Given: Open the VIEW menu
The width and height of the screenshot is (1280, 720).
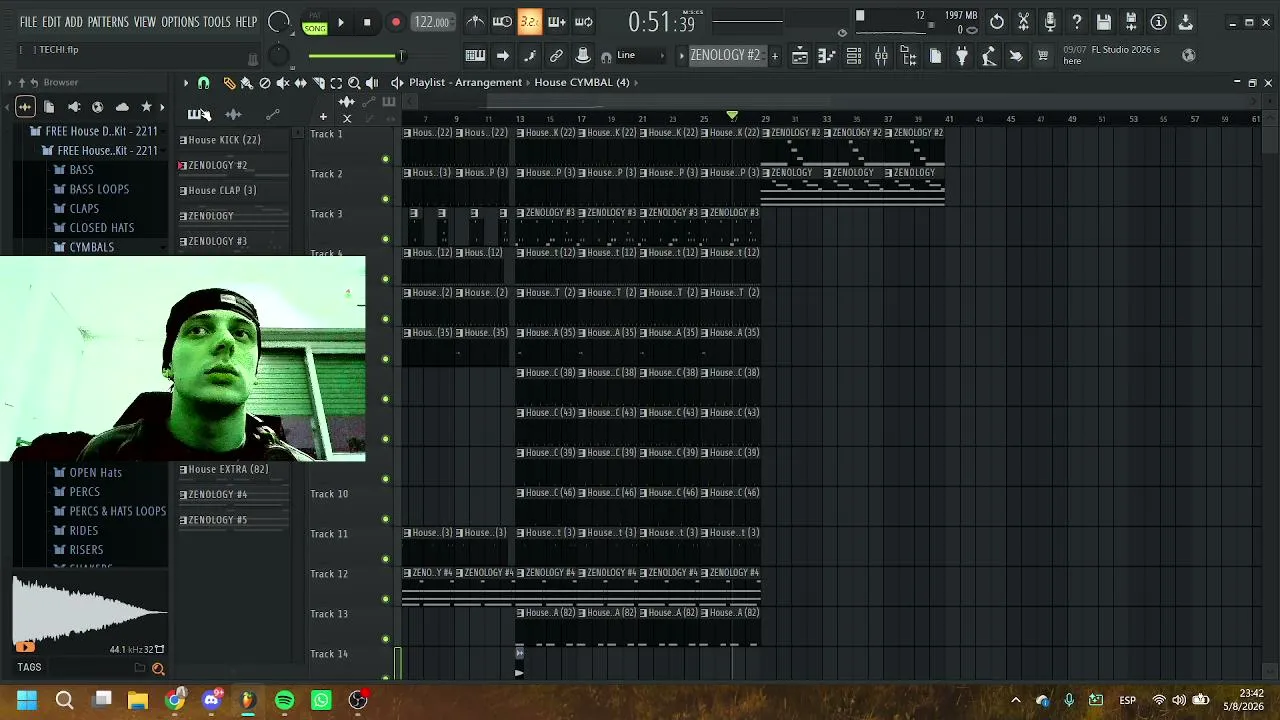Looking at the screenshot, I should (x=145, y=22).
